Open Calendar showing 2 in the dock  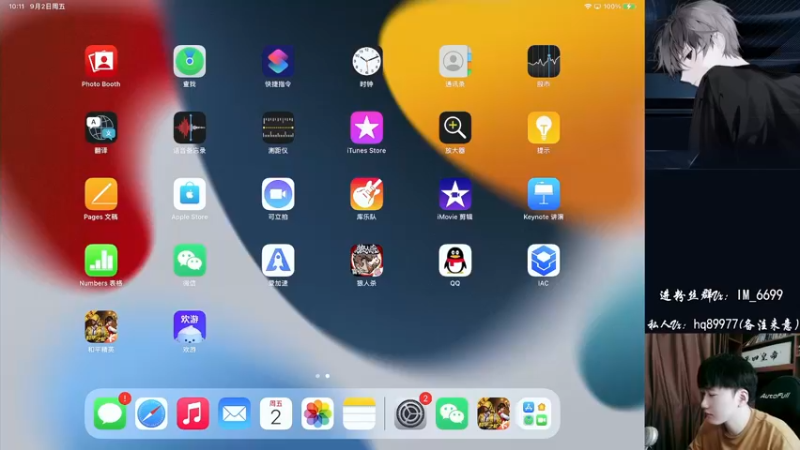coord(276,413)
